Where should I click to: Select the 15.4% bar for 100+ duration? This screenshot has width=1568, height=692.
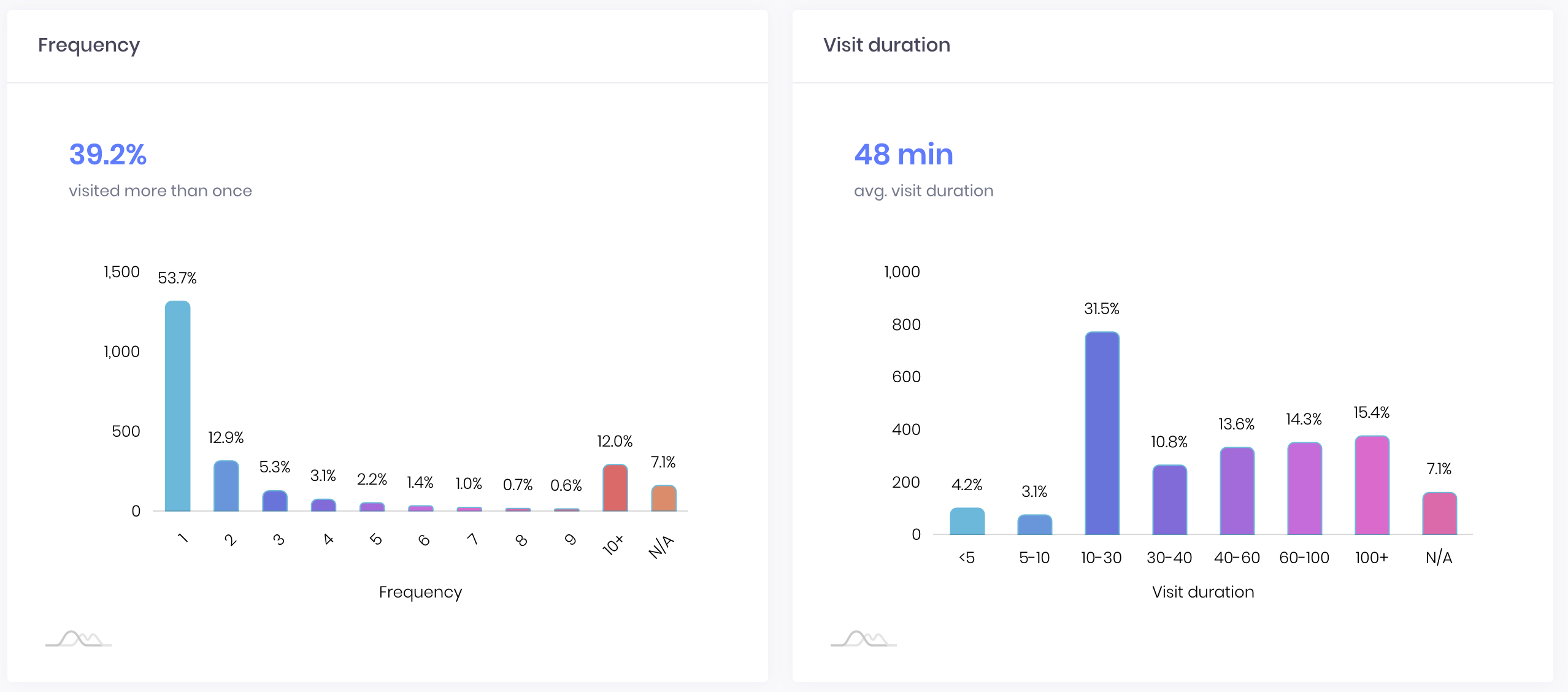[x=1372, y=485]
